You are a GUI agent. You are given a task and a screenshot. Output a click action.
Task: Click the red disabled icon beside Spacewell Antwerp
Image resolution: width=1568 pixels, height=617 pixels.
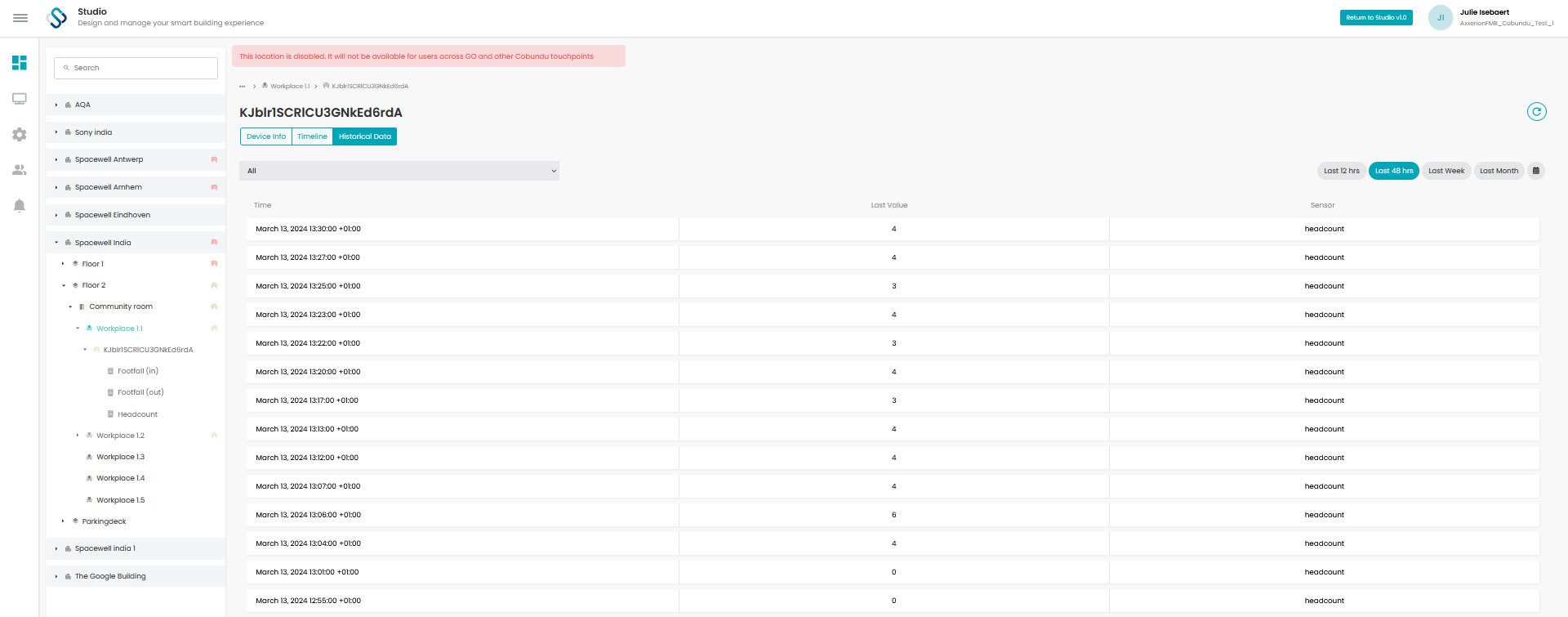click(214, 159)
